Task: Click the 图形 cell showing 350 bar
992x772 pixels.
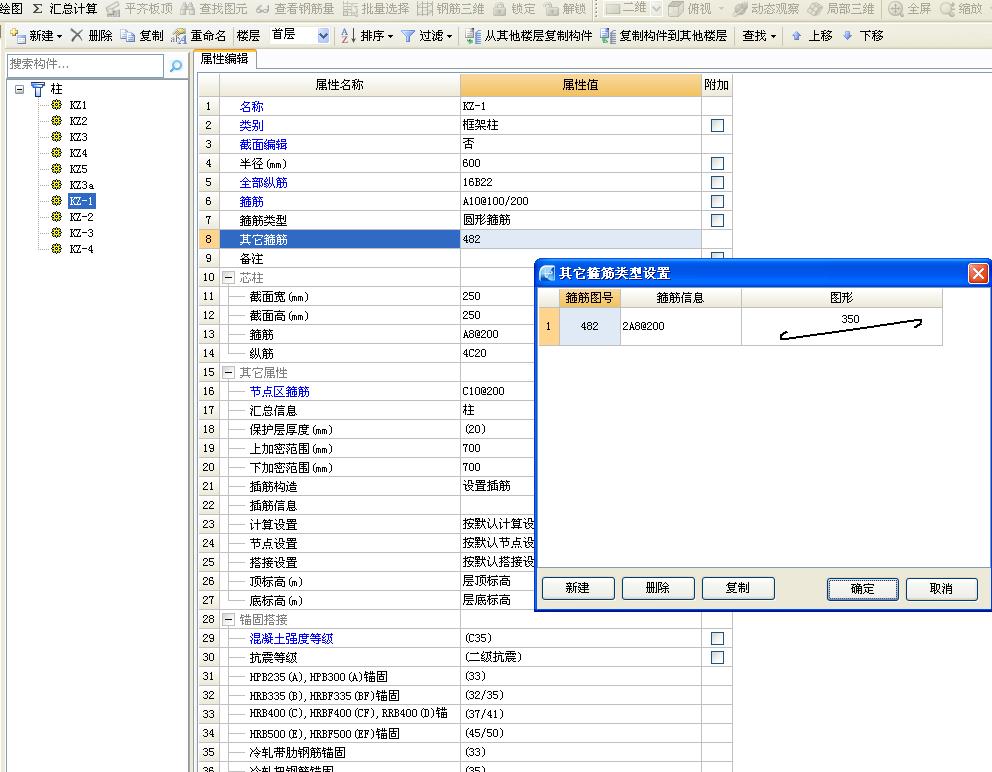Action: point(841,326)
